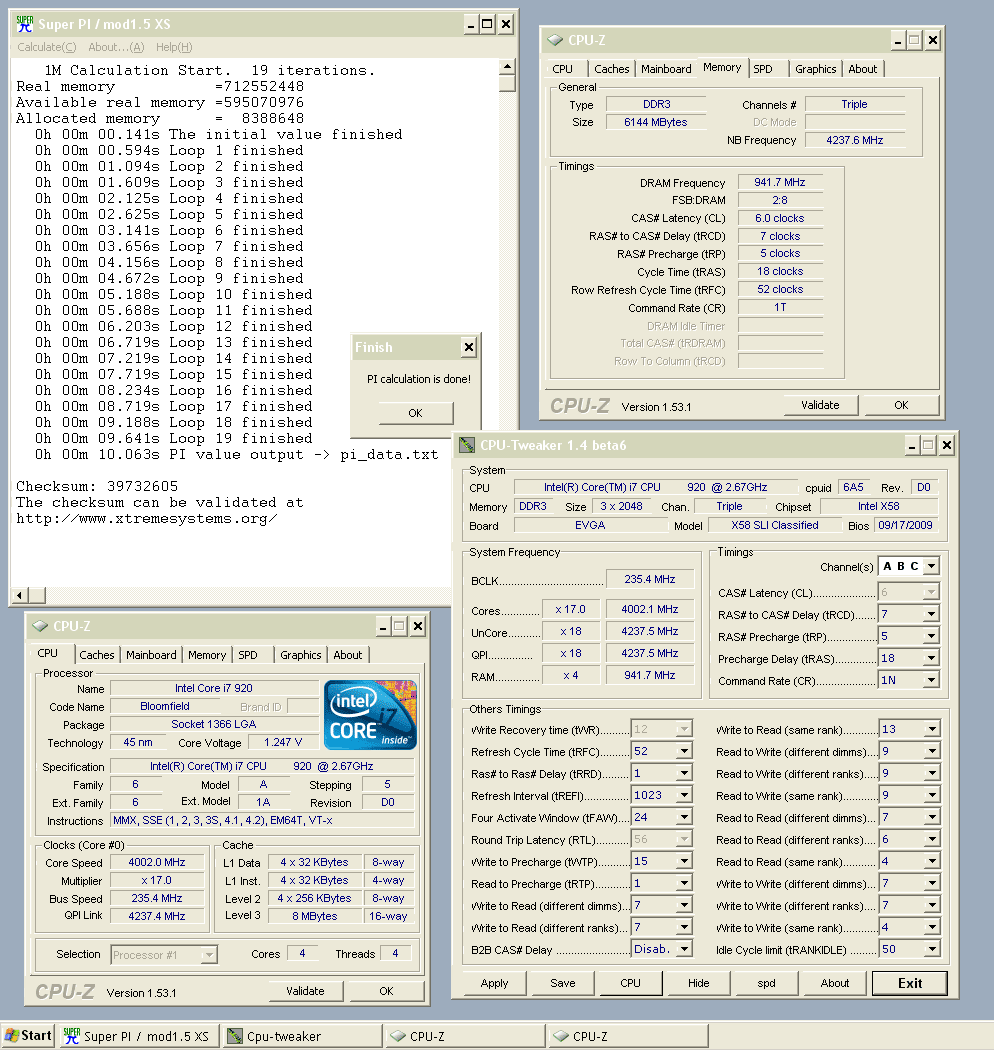Open the Help menu in Super PI
994x1050 pixels.
(174, 47)
